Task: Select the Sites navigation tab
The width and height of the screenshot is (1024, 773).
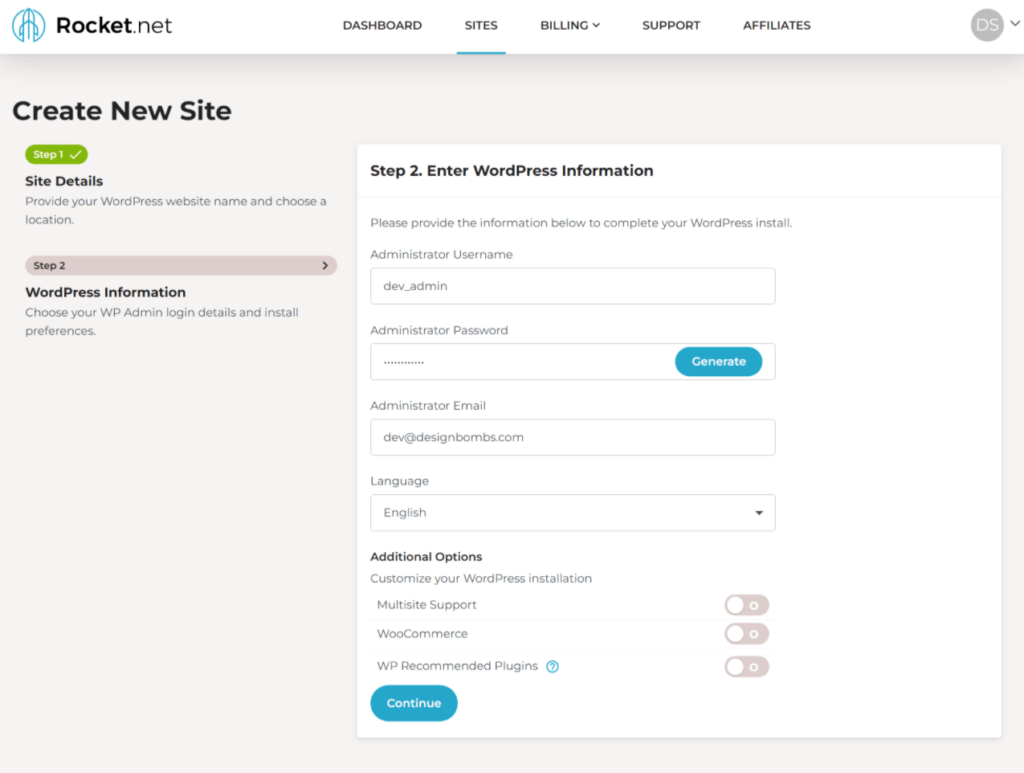Action: (x=481, y=25)
